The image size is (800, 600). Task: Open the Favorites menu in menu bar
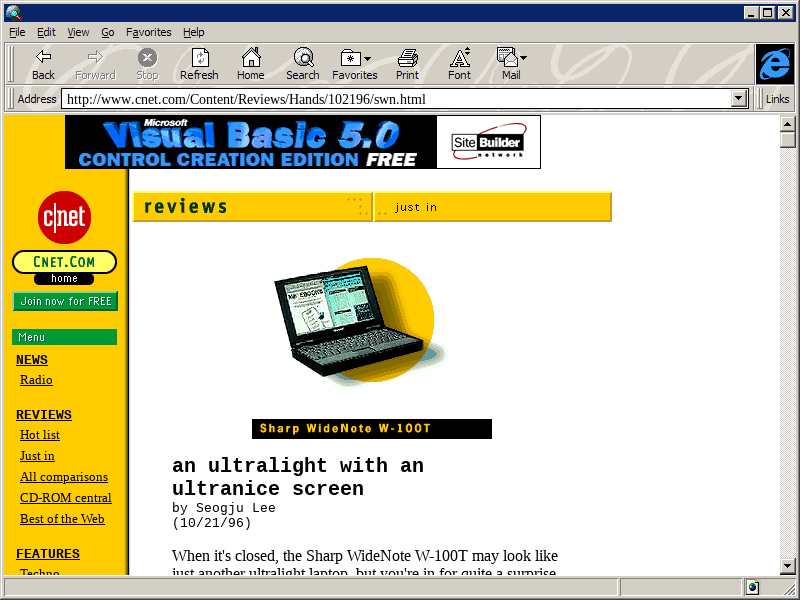point(148,32)
